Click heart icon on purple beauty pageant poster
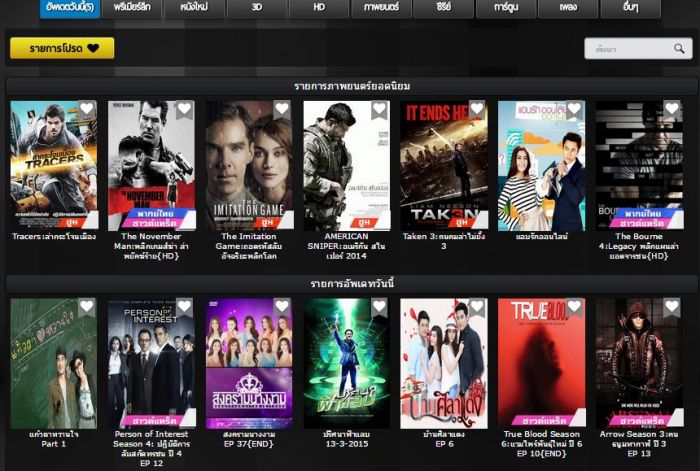 point(282,306)
